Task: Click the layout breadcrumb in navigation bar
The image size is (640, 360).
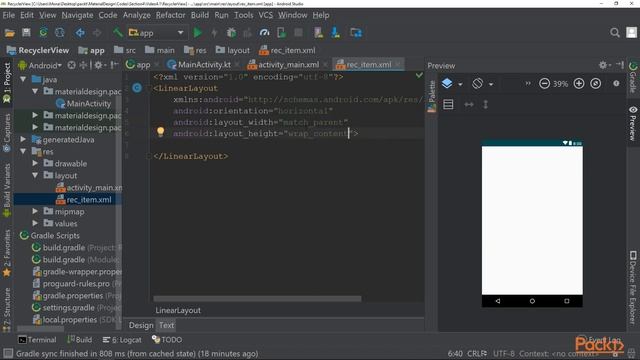Action: coord(233,50)
